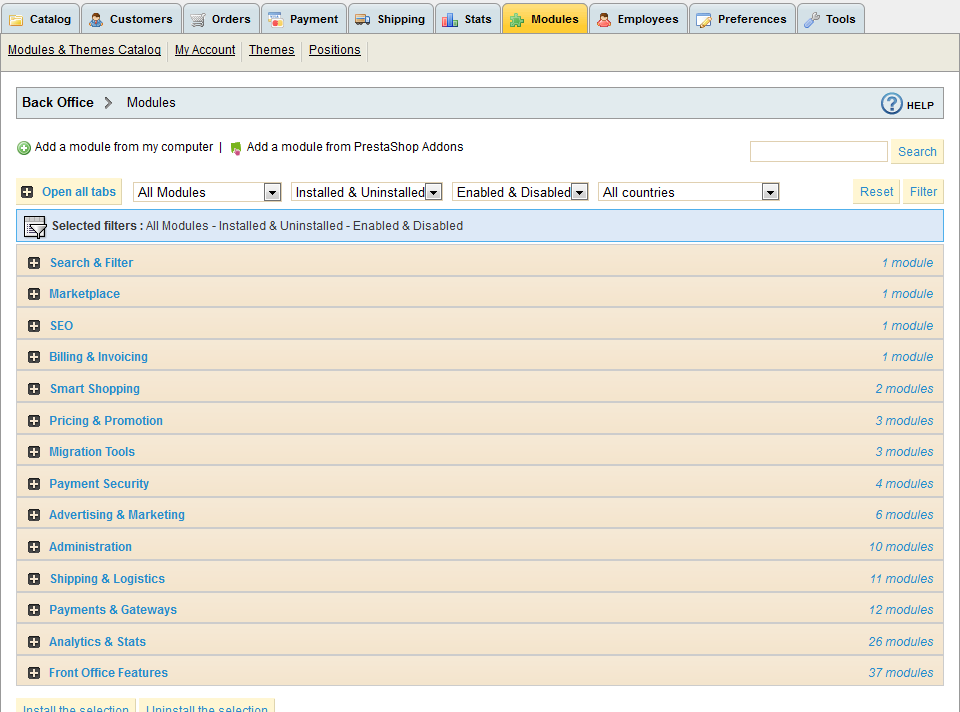
Task: Click the Shipping tab truck icon
Action: click(362, 20)
